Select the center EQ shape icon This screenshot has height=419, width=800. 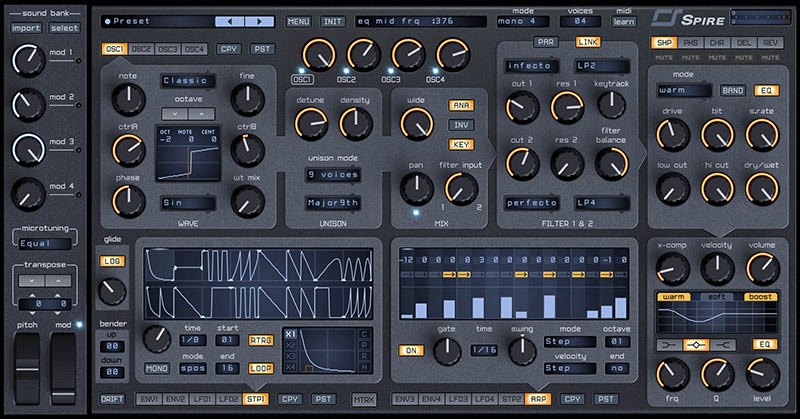(696, 346)
